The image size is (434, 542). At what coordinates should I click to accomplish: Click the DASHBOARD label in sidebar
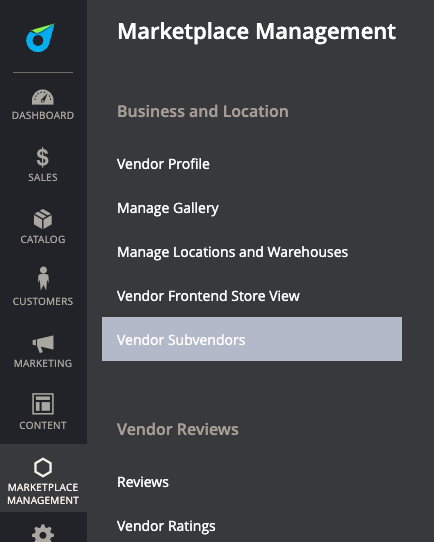click(43, 115)
